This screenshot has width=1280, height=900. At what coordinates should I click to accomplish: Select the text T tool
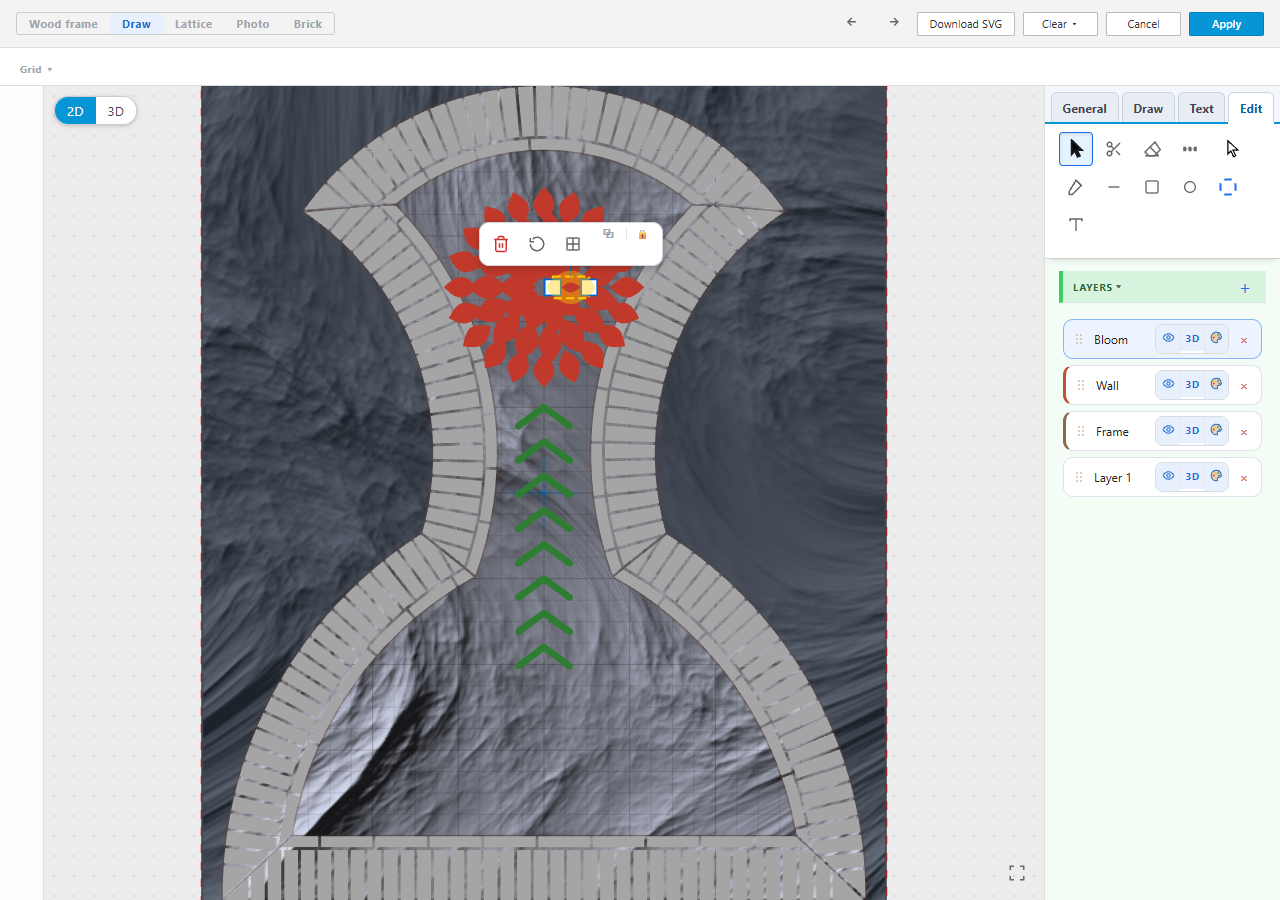(1076, 225)
